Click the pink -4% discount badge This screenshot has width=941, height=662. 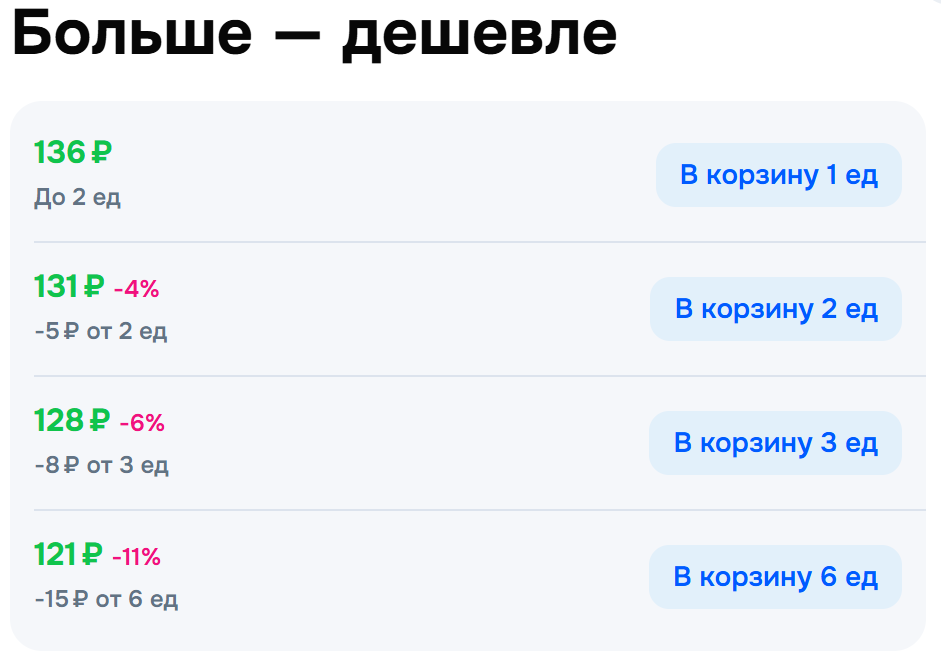136,290
